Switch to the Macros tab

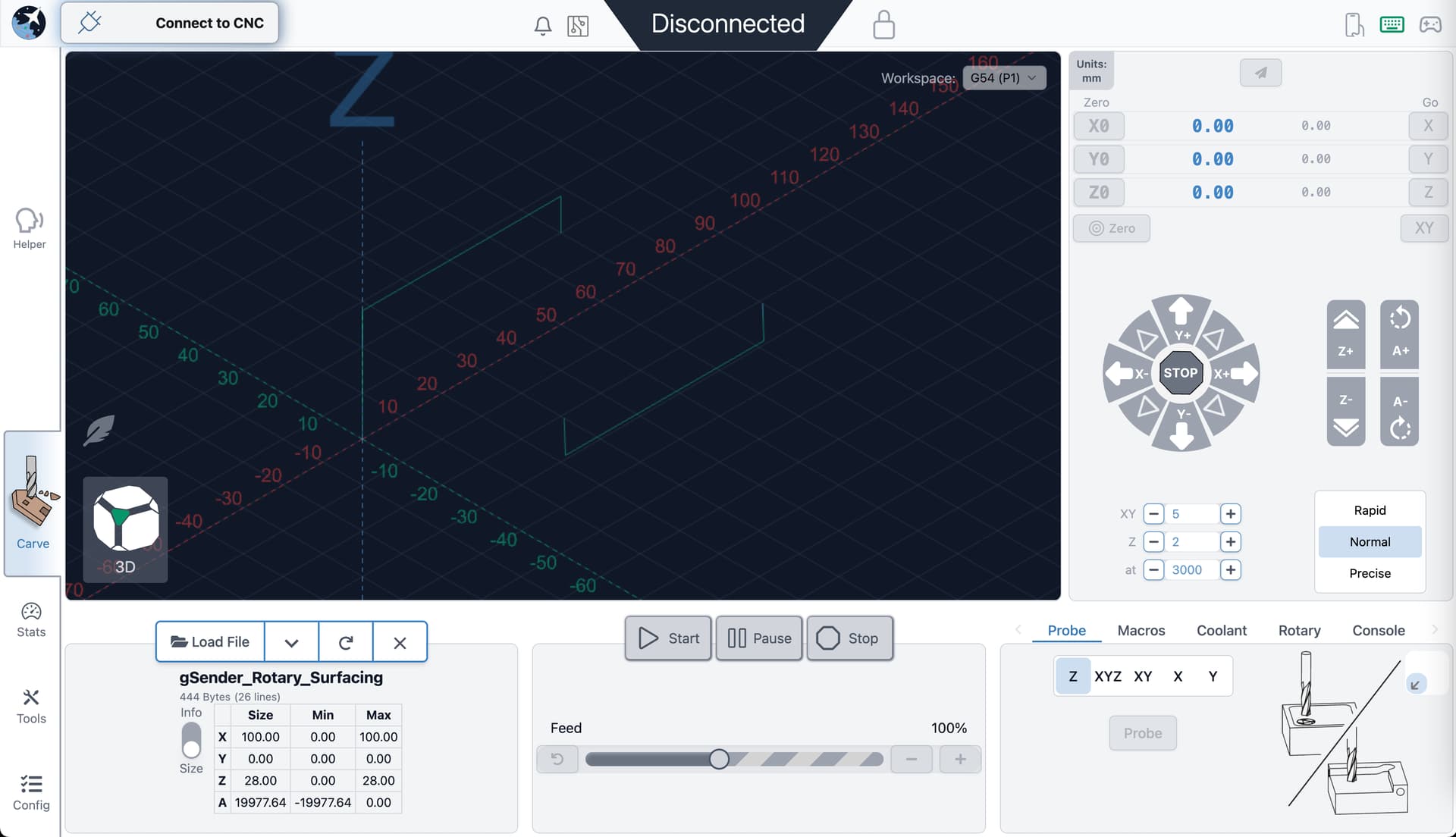pos(1141,630)
